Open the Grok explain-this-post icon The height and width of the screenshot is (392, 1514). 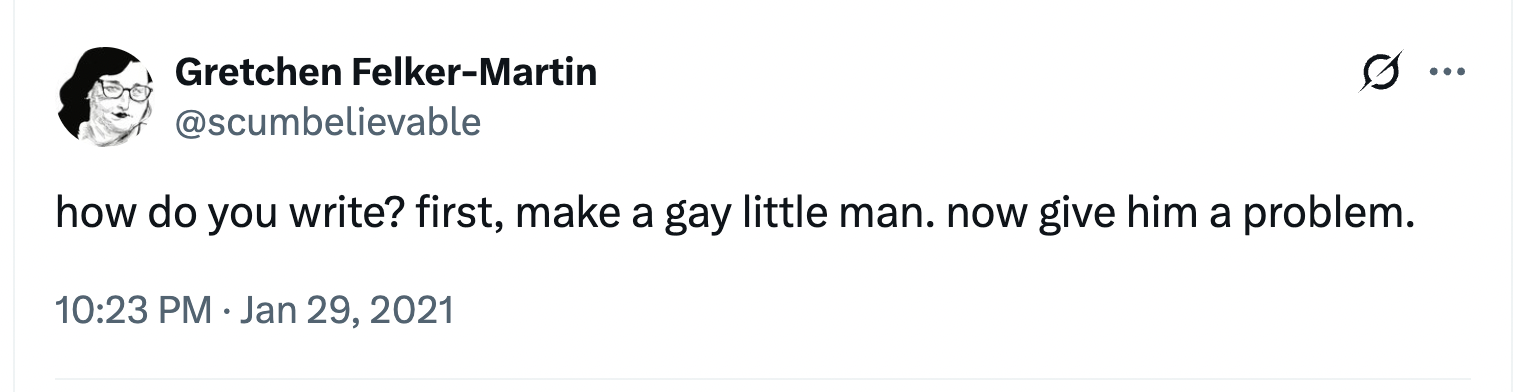pyautogui.click(x=1381, y=73)
